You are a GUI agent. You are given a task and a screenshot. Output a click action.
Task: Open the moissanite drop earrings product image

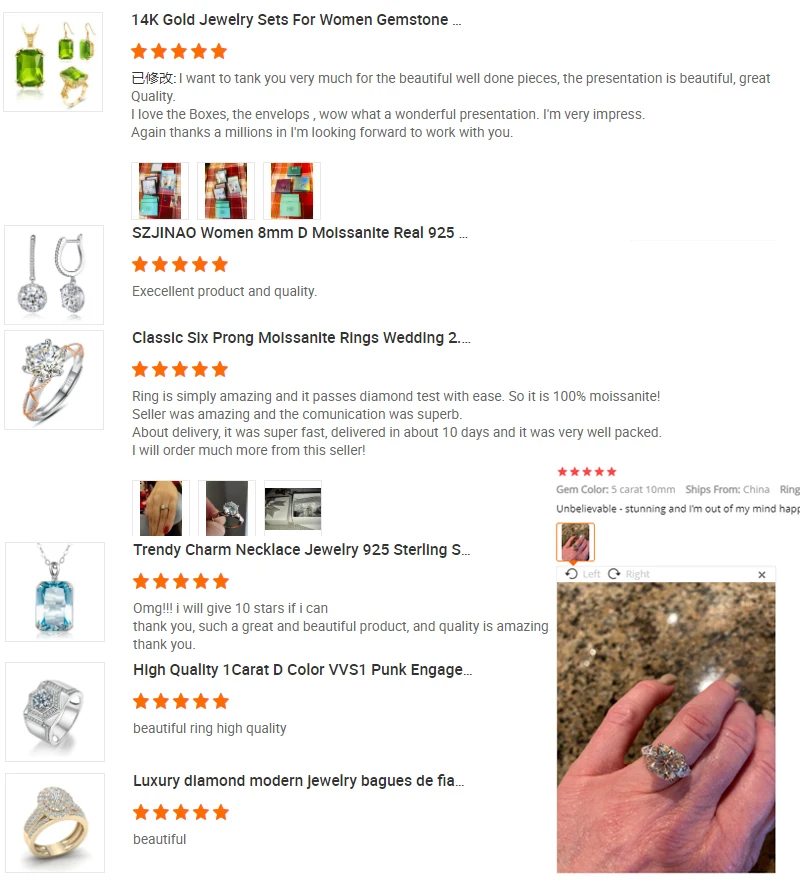pyautogui.click(x=54, y=275)
